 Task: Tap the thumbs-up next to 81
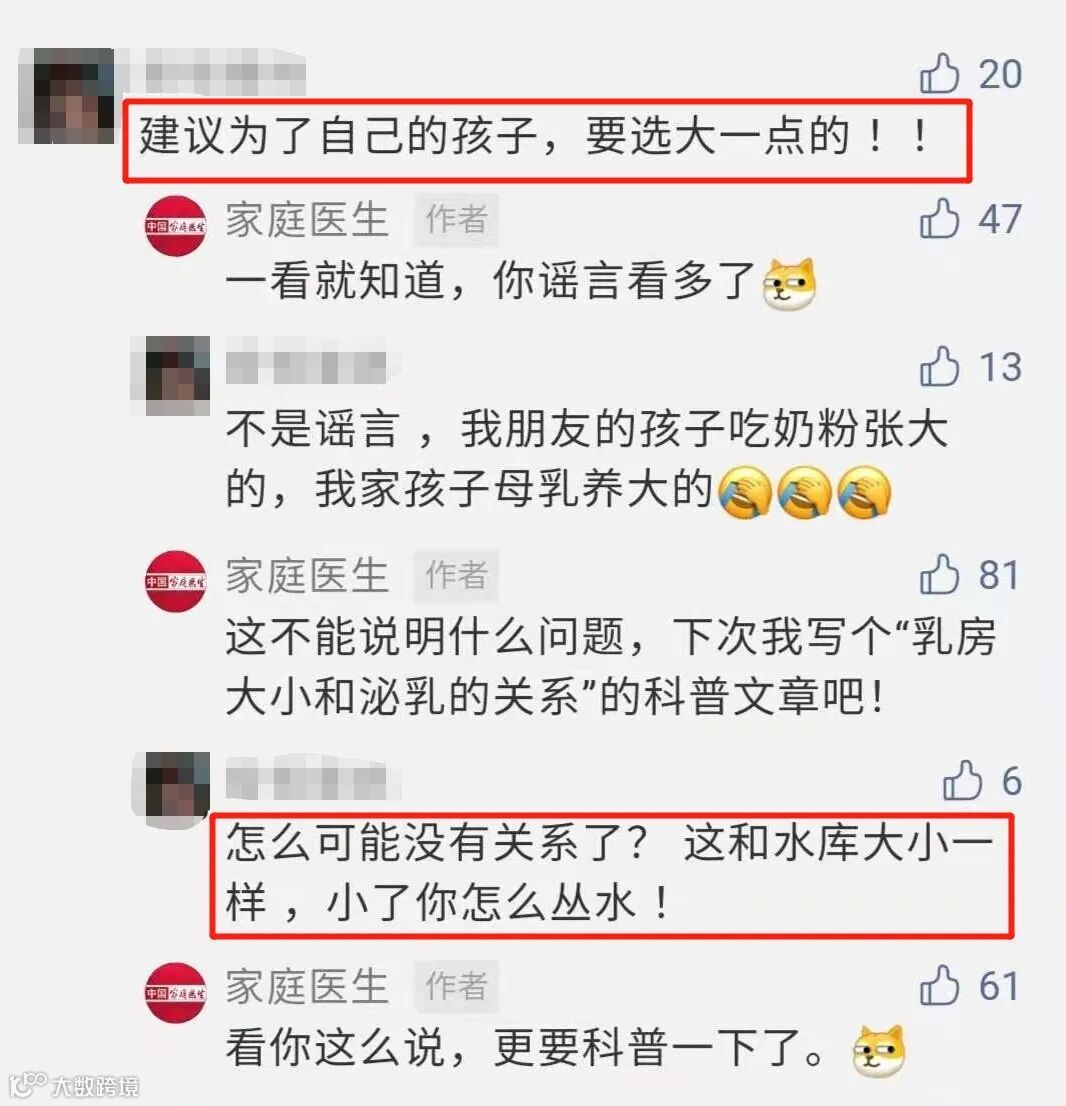point(940,573)
